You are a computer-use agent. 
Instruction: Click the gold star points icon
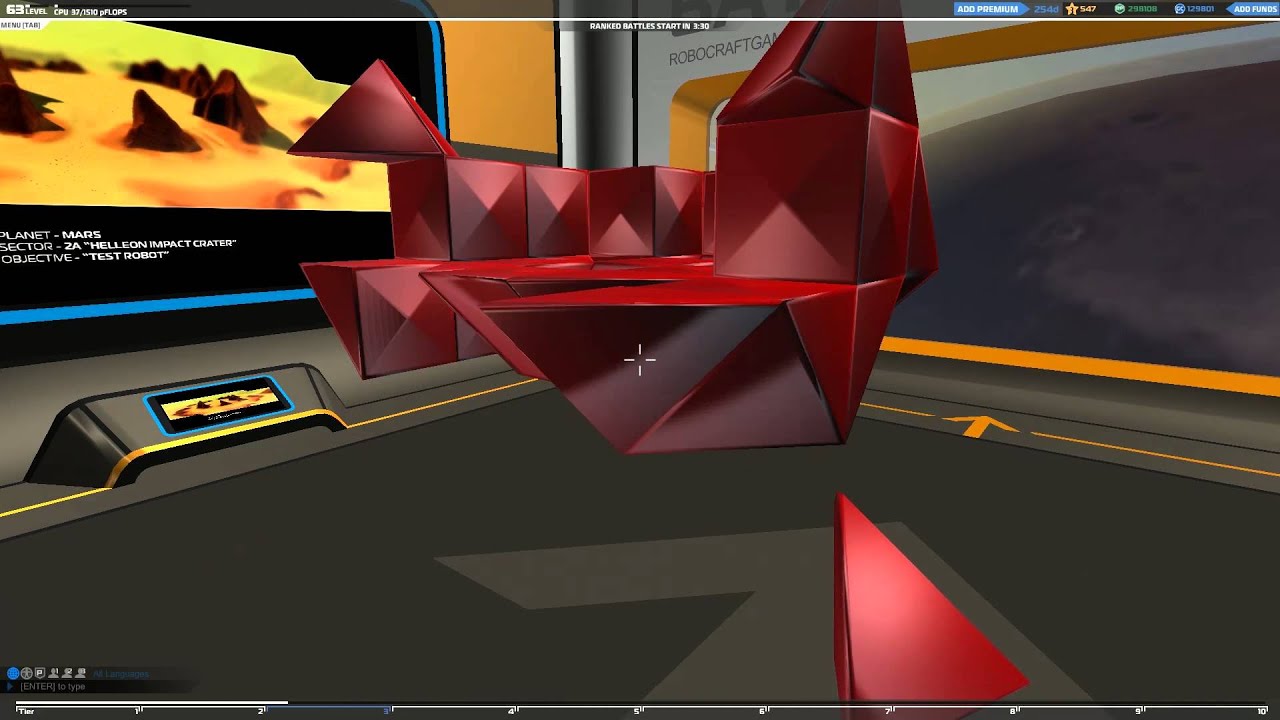(1071, 9)
